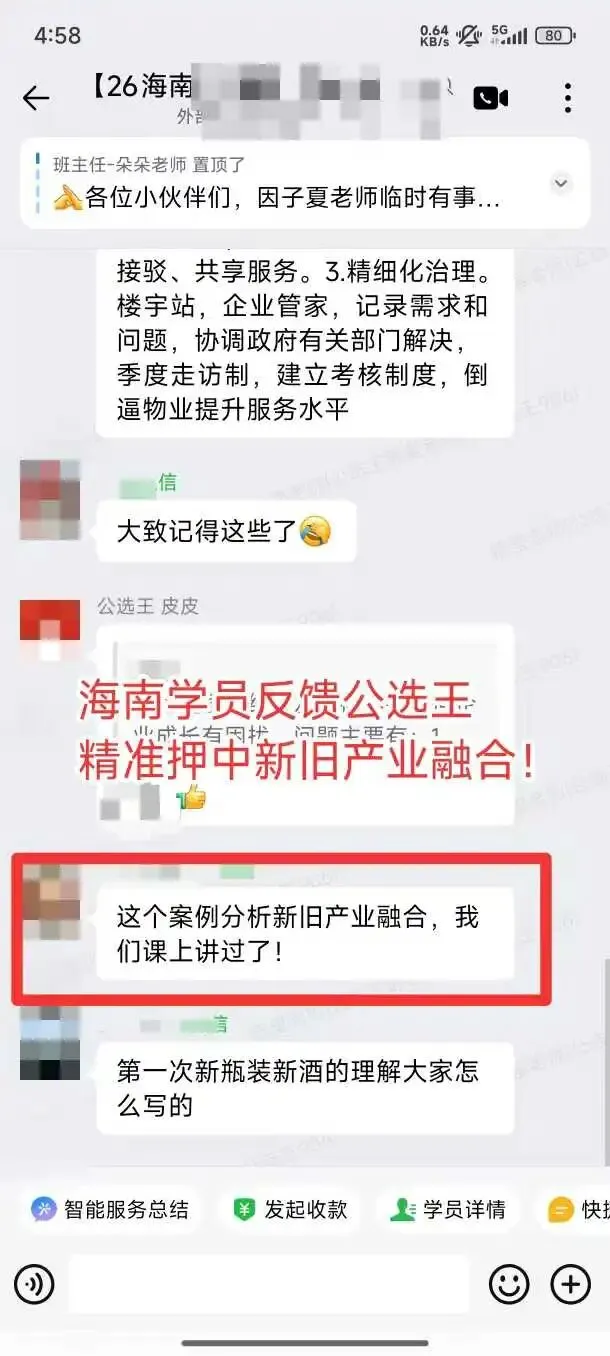This screenshot has height=1356, width=610.
Task: Start a video call via camera icon
Action: [490, 97]
